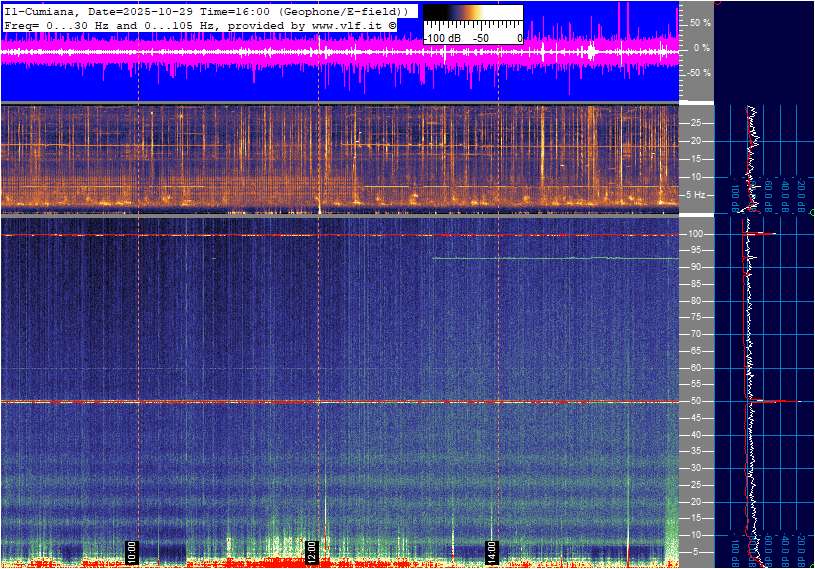Select the 100 Hz frequency axis label

[x=695, y=234]
